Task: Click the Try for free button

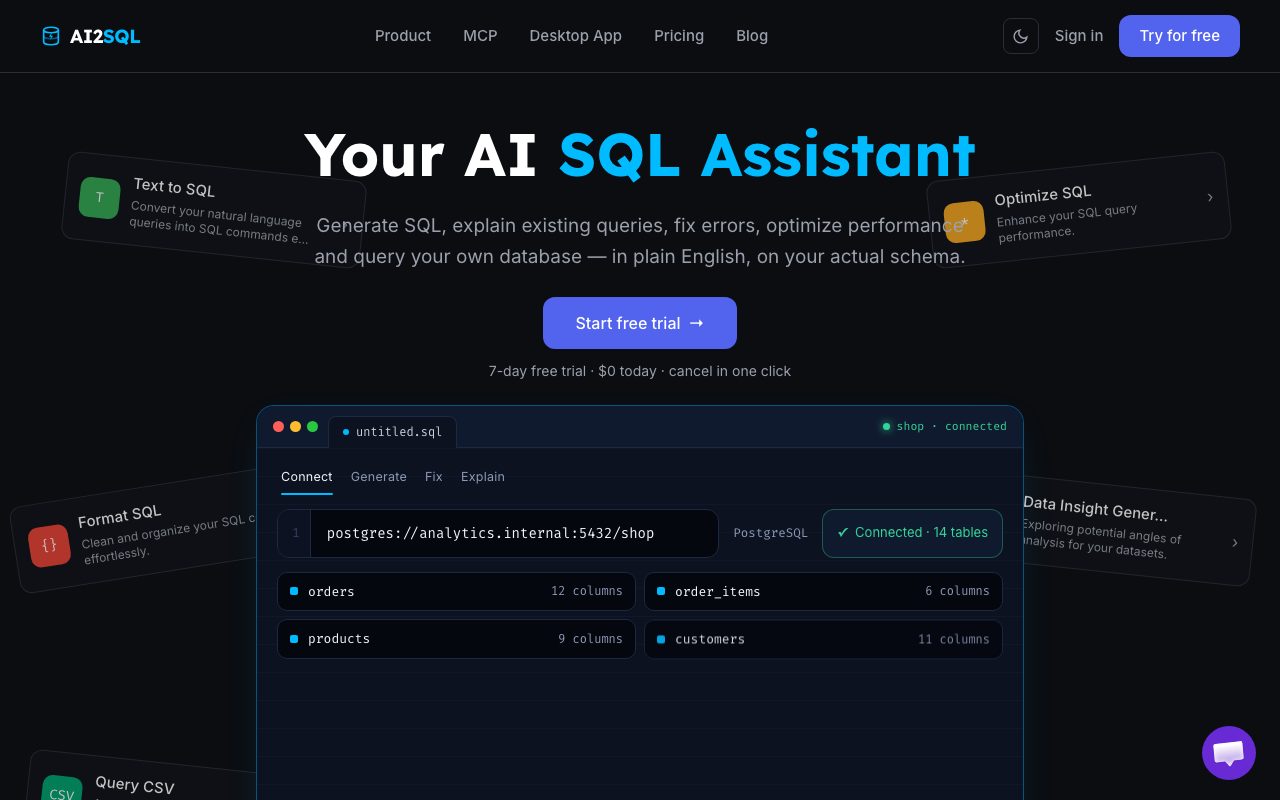Action: (x=1179, y=36)
